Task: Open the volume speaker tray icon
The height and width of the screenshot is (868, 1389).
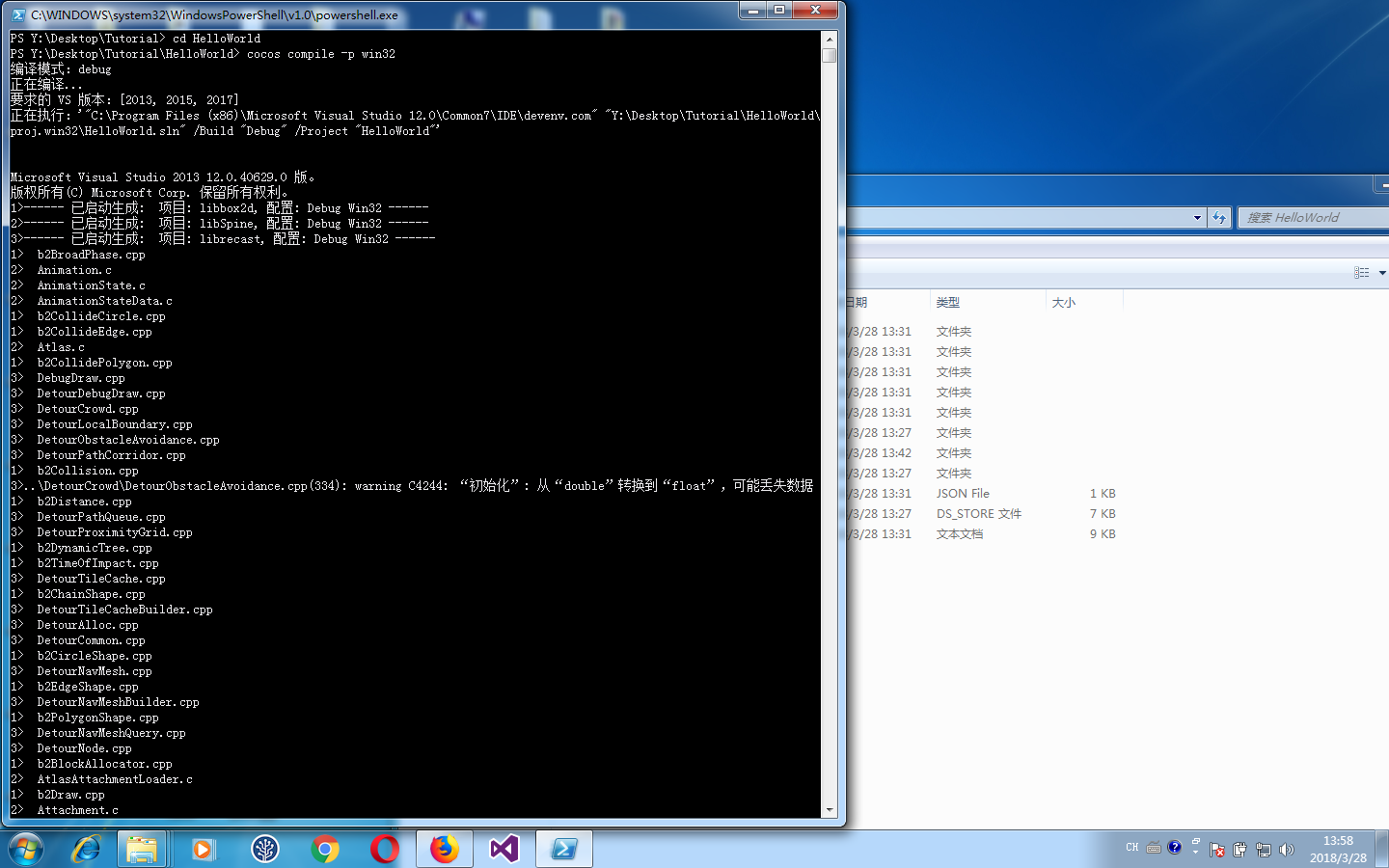Action: click(x=1286, y=850)
